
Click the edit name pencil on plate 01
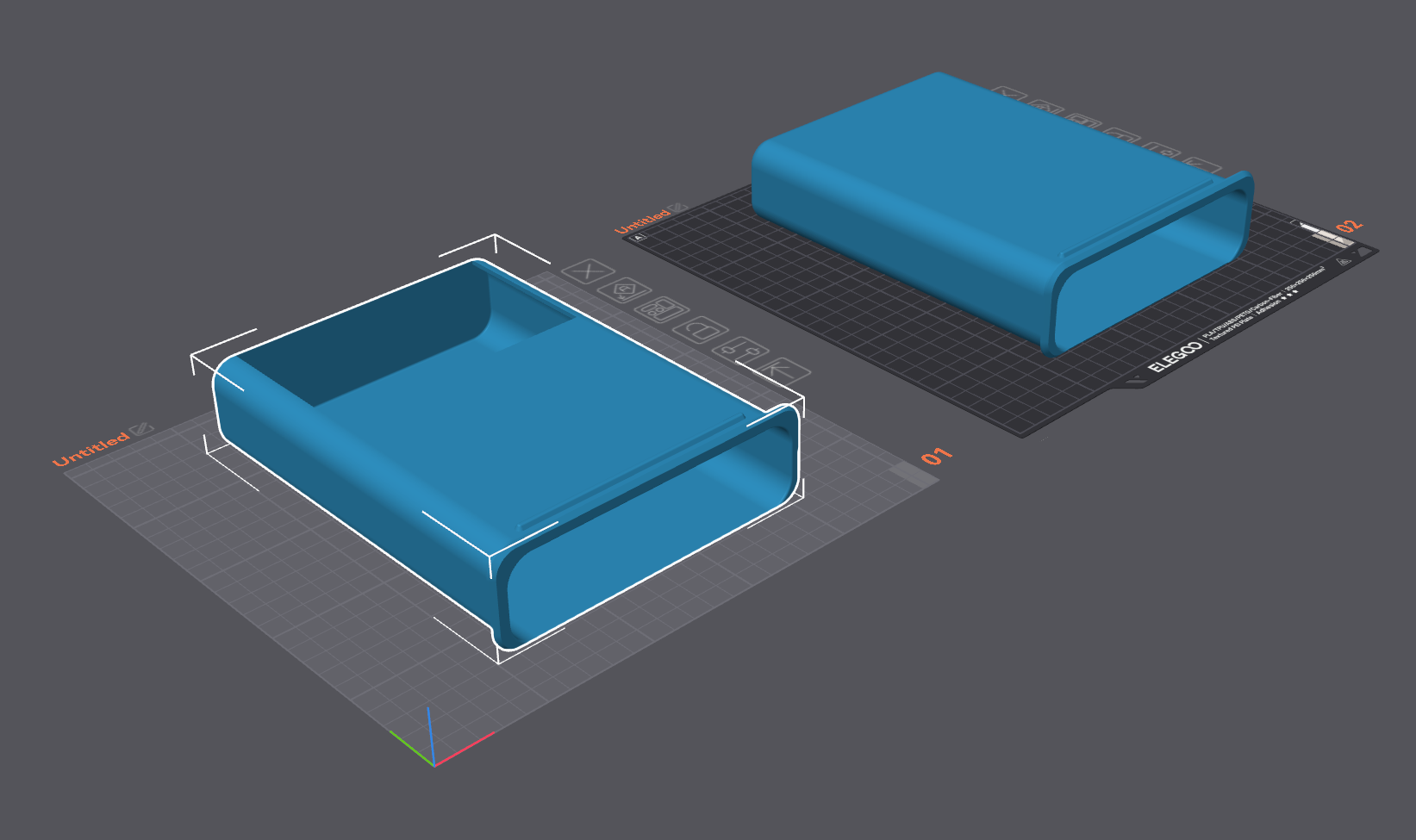(x=141, y=429)
